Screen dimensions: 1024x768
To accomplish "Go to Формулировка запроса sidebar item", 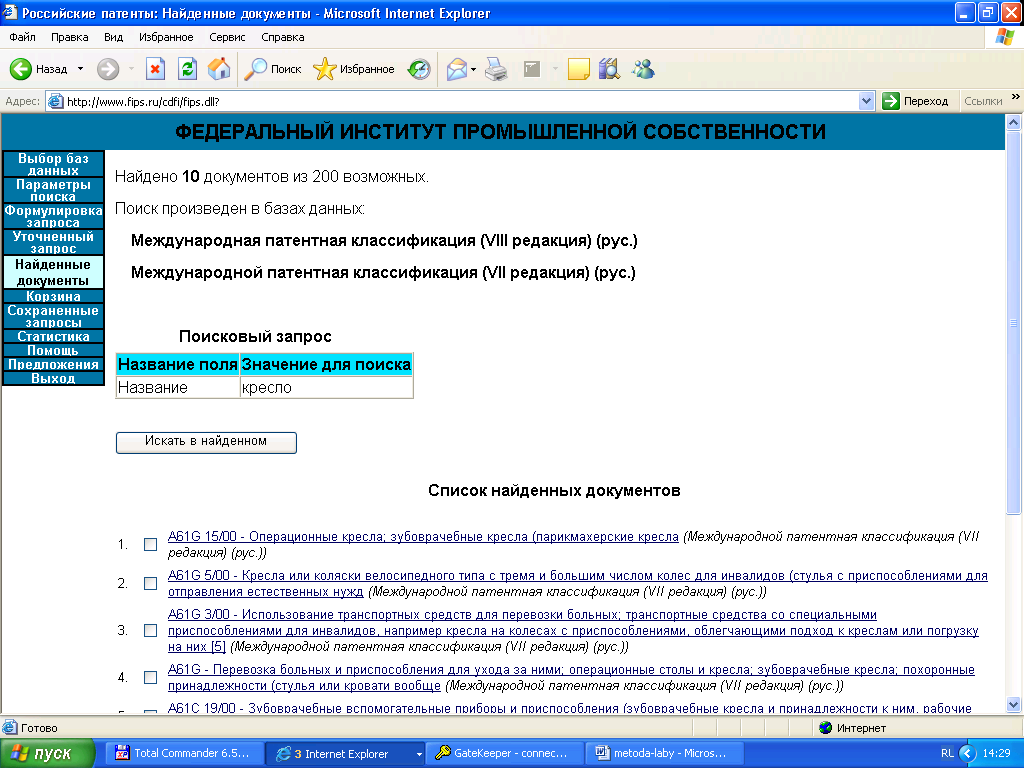I will click(x=53, y=216).
